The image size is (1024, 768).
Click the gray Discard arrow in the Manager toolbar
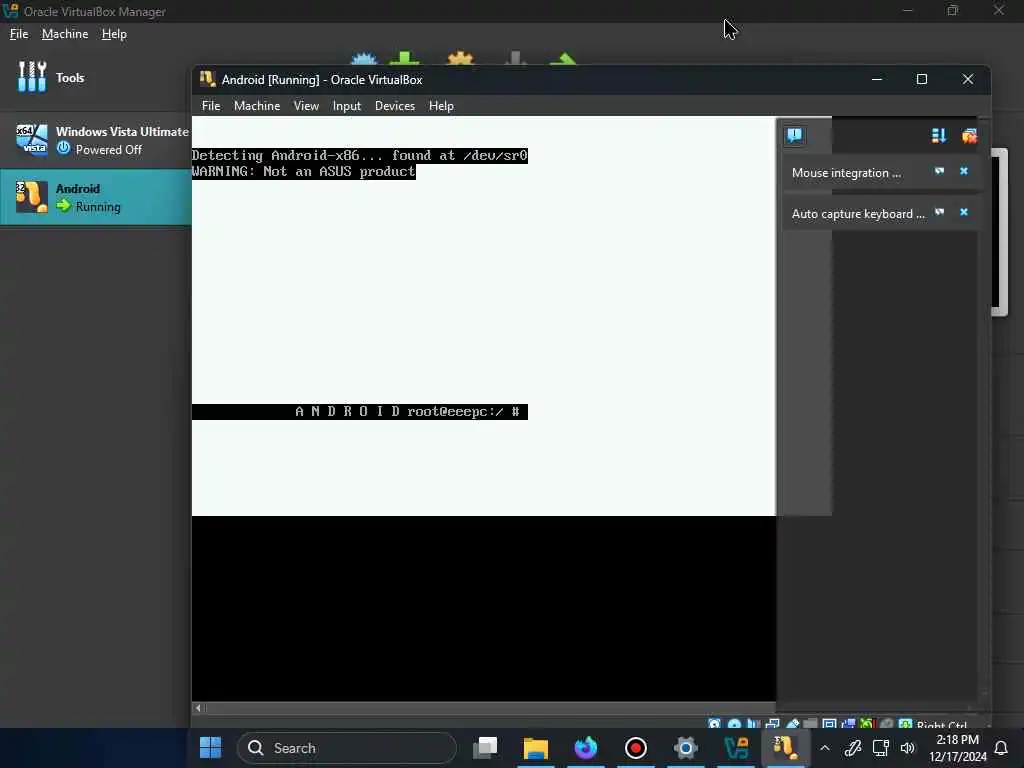click(x=515, y=59)
